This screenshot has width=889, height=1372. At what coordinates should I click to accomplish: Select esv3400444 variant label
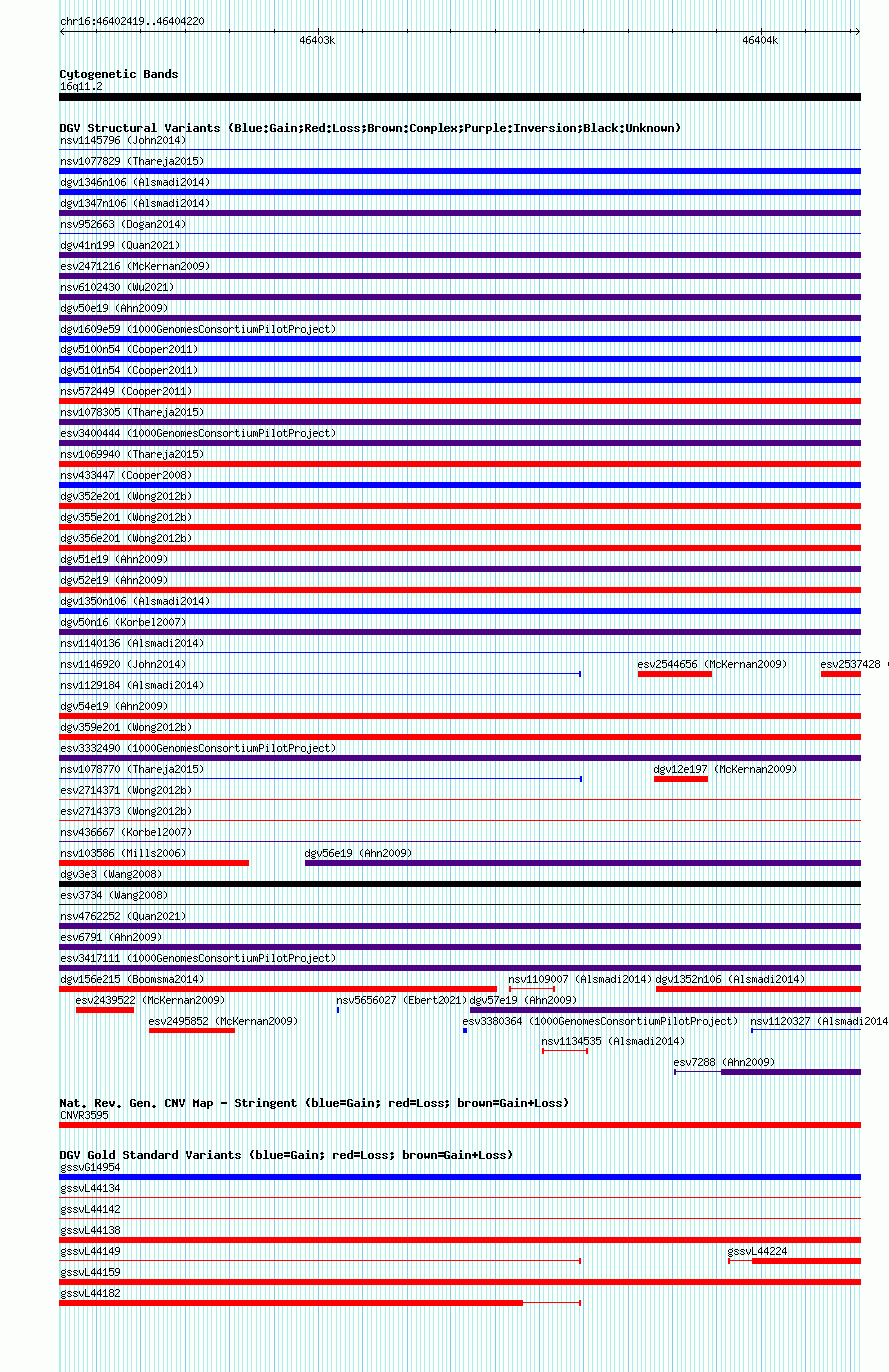(x=198, y=433)
